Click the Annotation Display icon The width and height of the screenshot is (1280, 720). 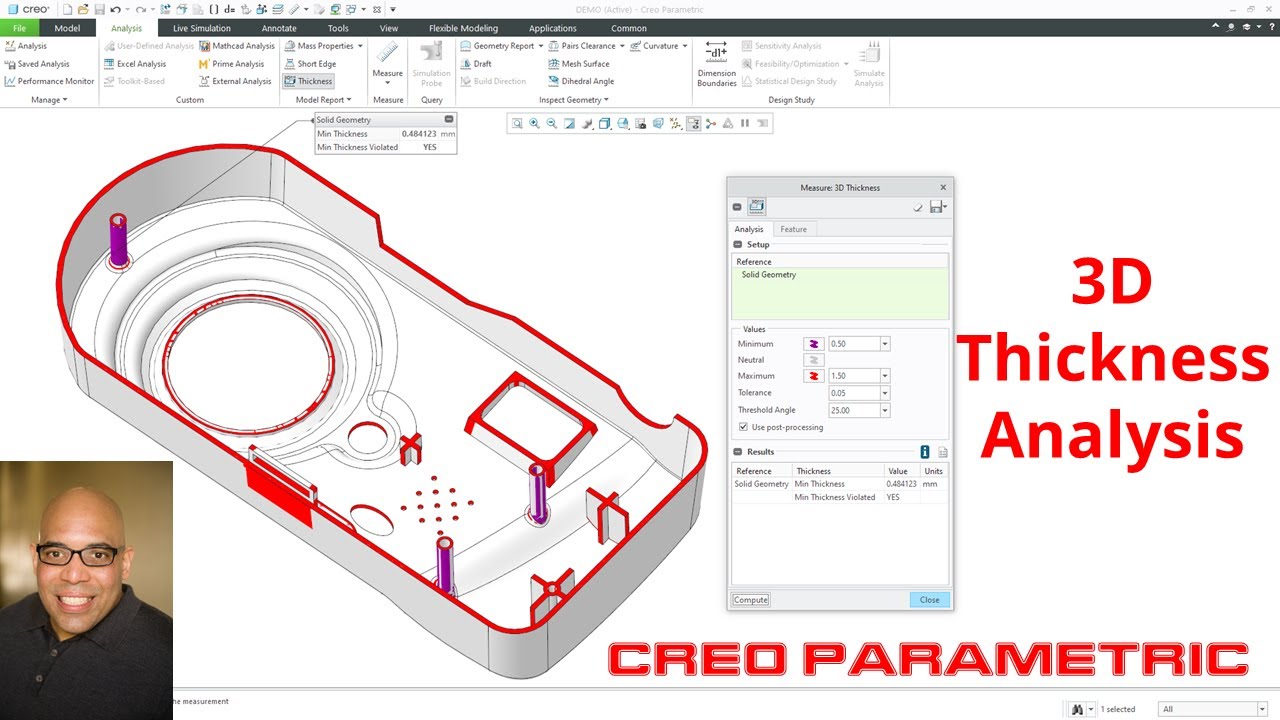coord(693,123)
